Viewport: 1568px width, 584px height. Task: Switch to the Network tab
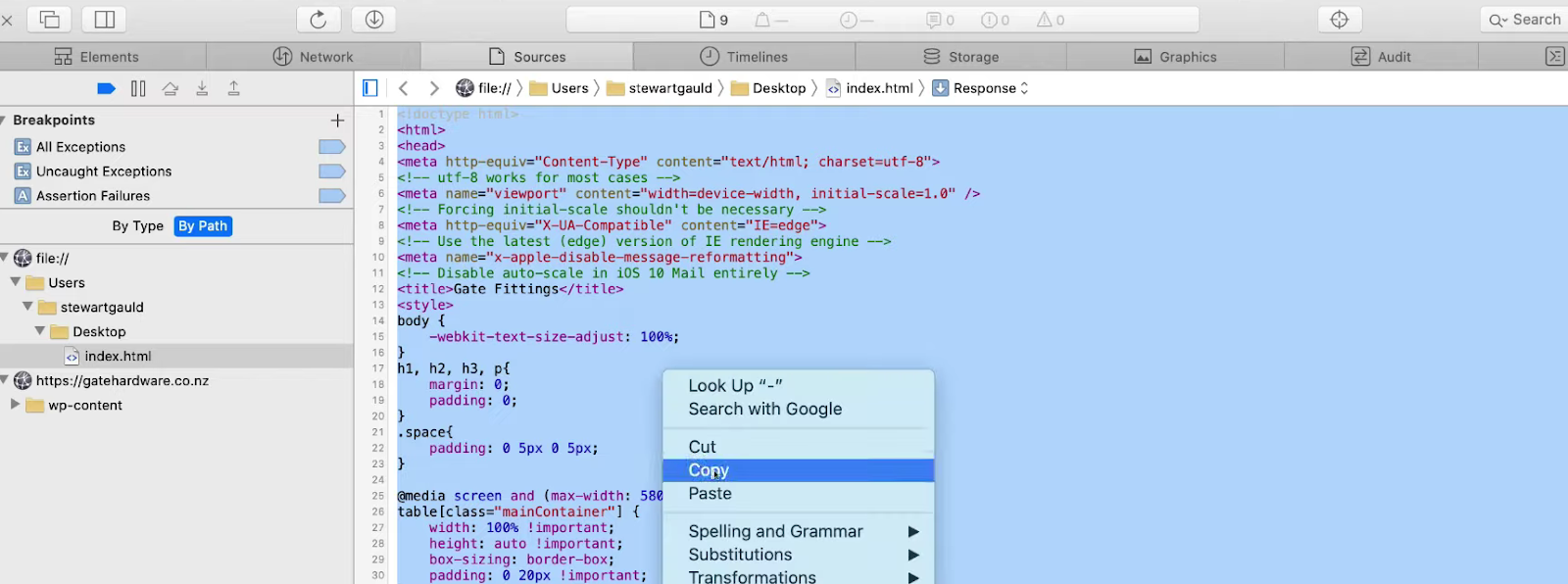pyautogui.click(x=313, y=57)
